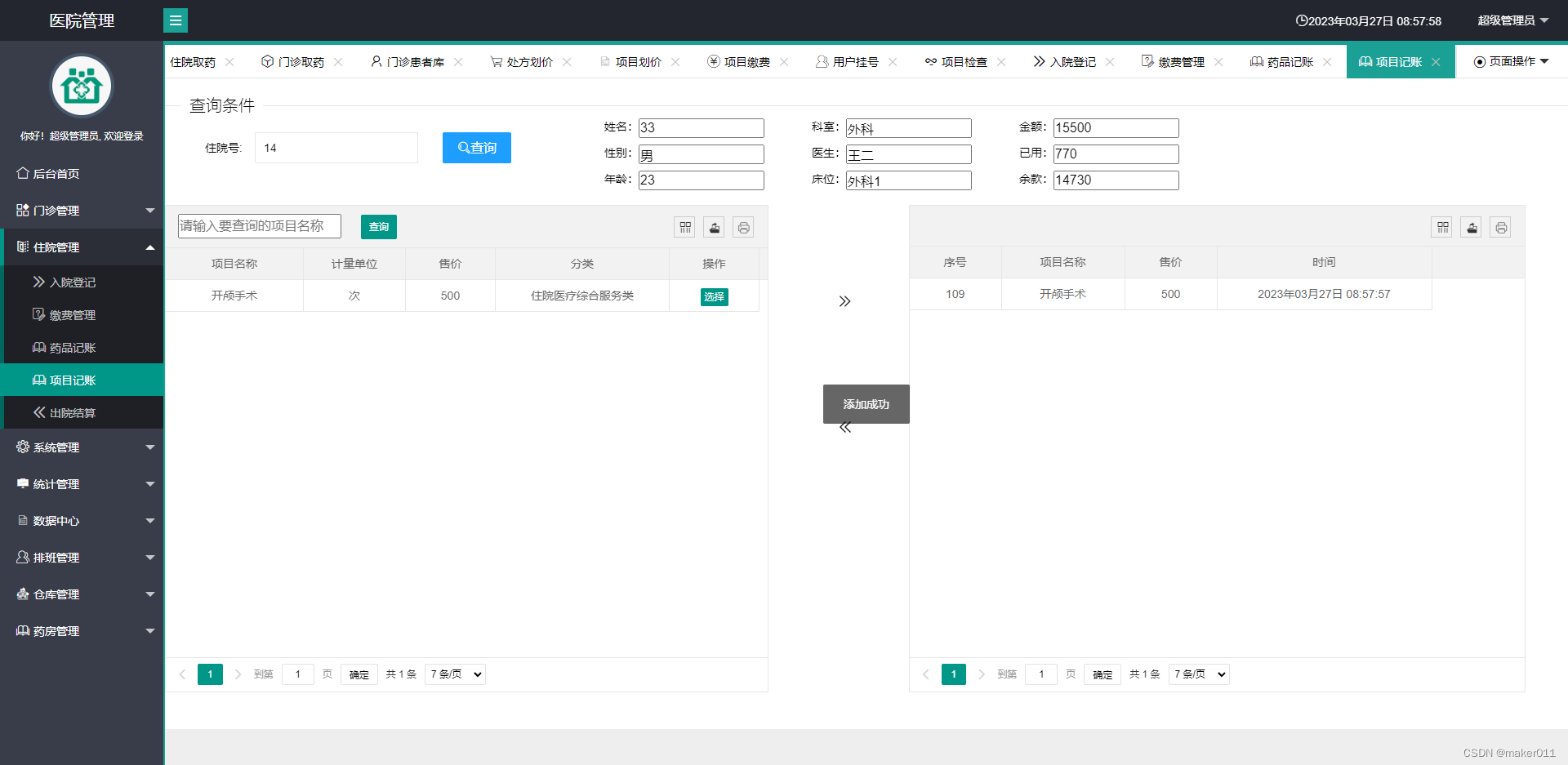Print the left project table

click(743, 228)
